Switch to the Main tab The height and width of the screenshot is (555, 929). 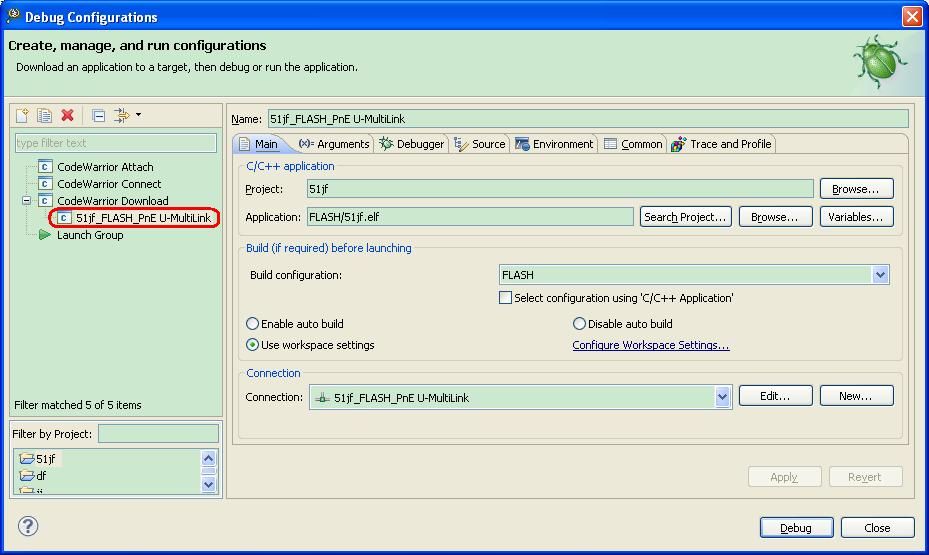259,144
